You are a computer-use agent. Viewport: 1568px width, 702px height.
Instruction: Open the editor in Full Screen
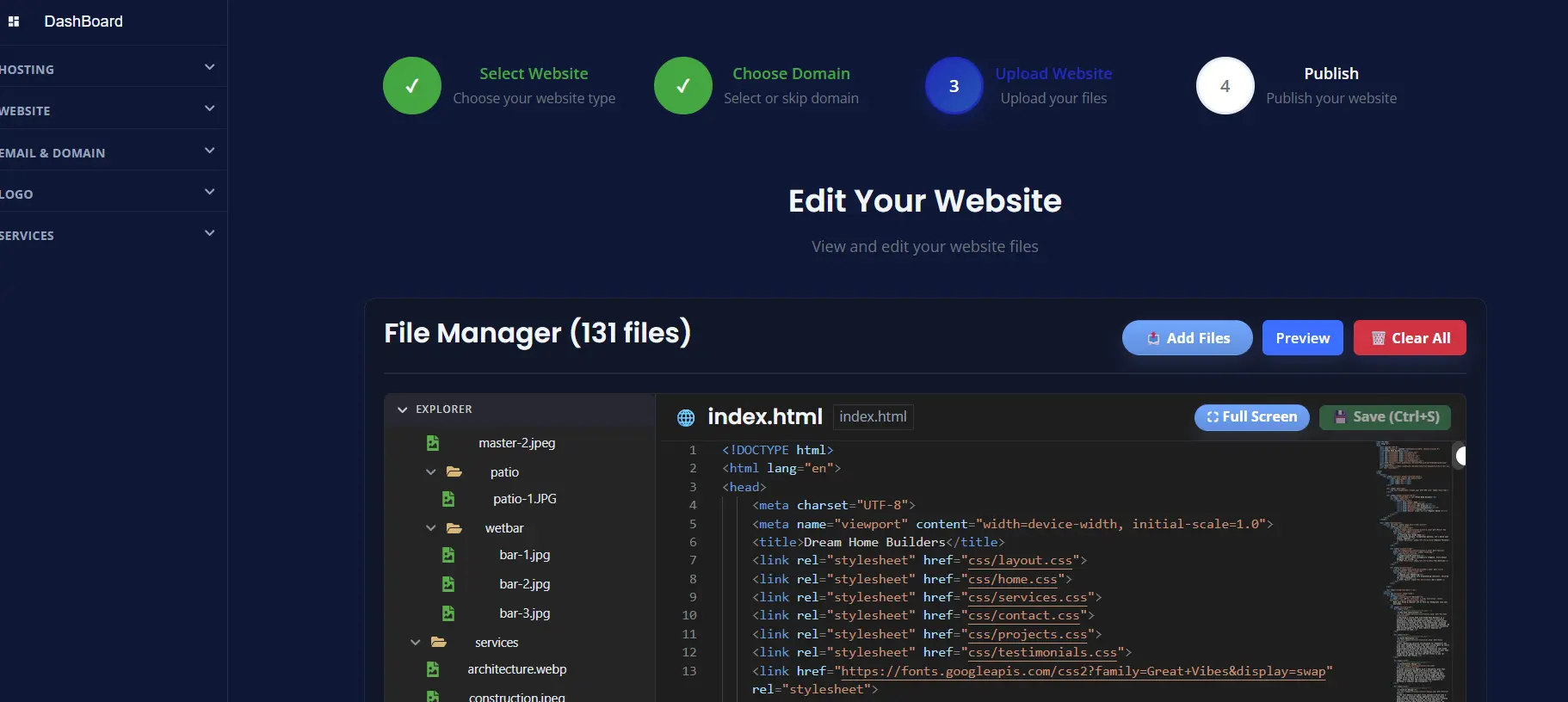click(1251, 417)
